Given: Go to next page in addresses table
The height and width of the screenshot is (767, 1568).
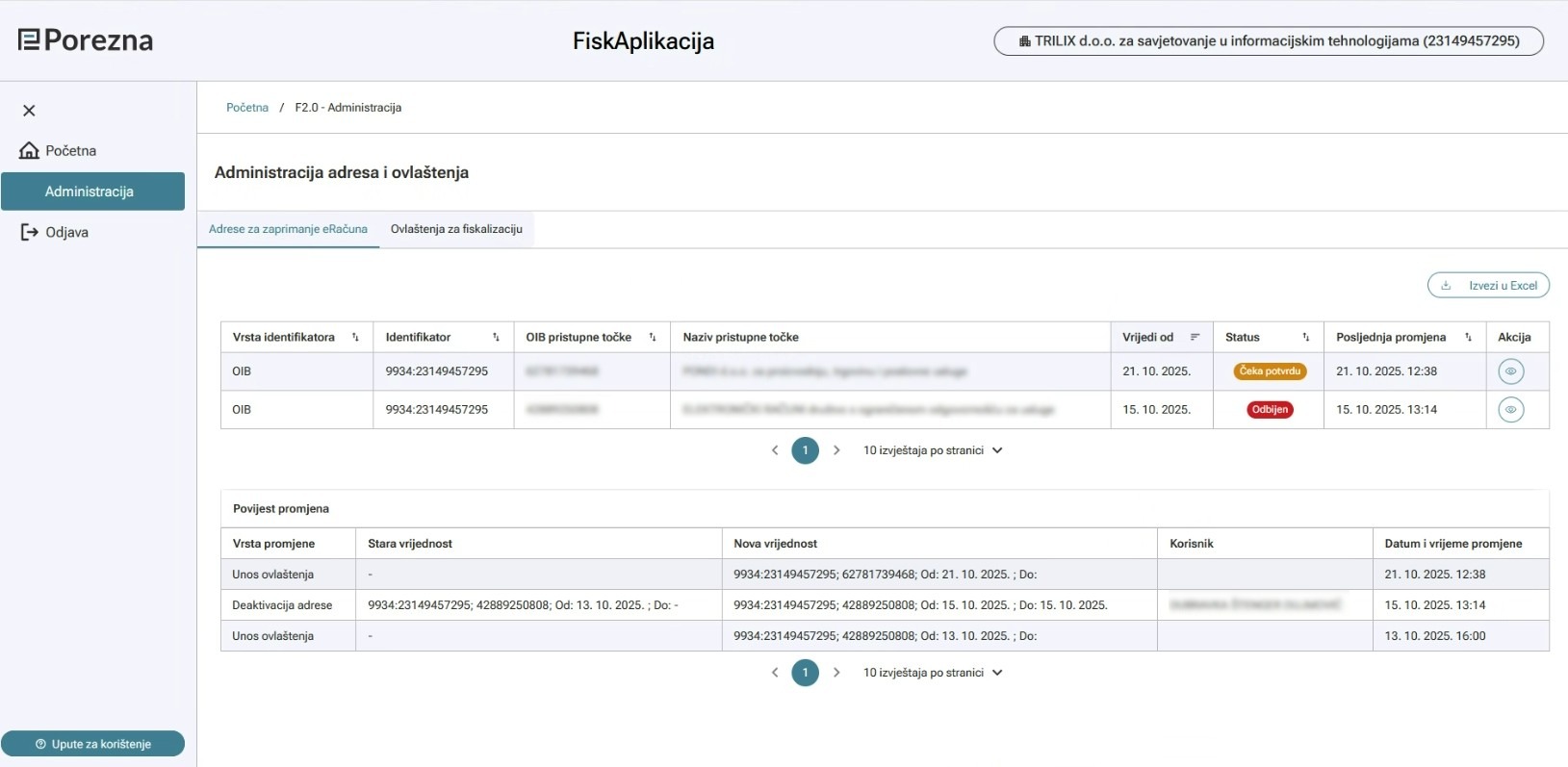Looking at the screenshot, I should click(836, 450).
